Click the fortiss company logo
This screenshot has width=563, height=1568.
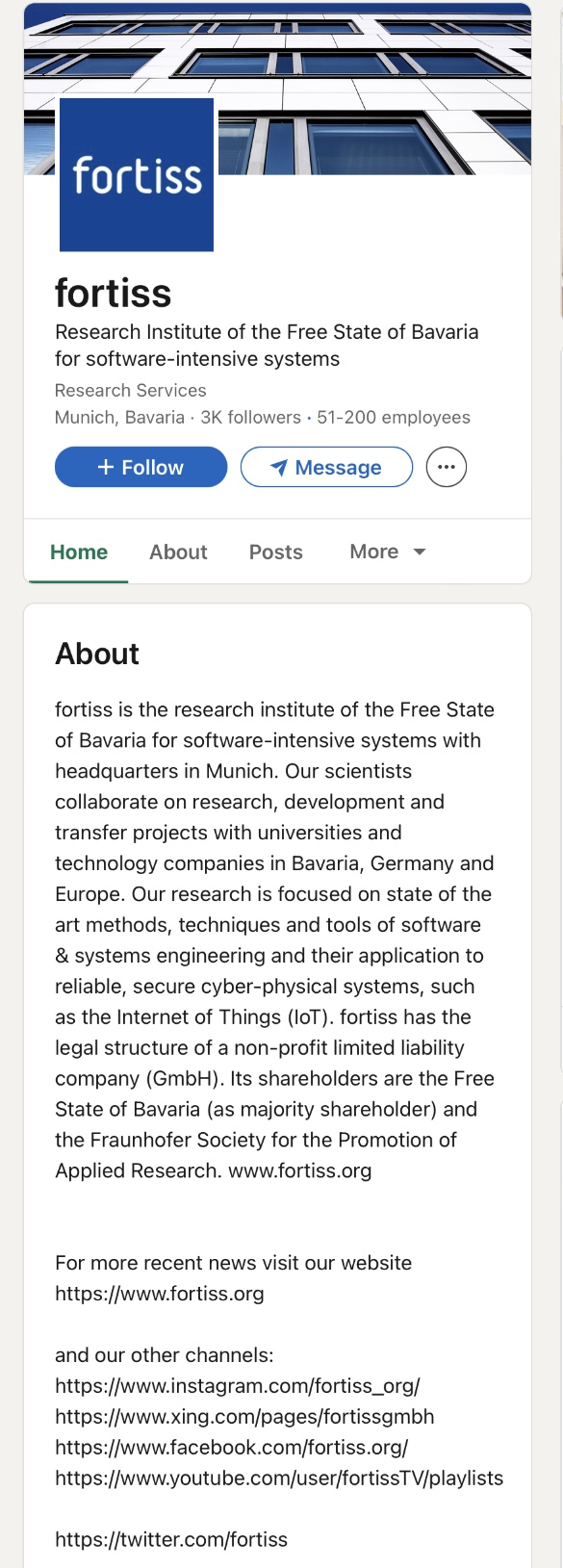137,174
